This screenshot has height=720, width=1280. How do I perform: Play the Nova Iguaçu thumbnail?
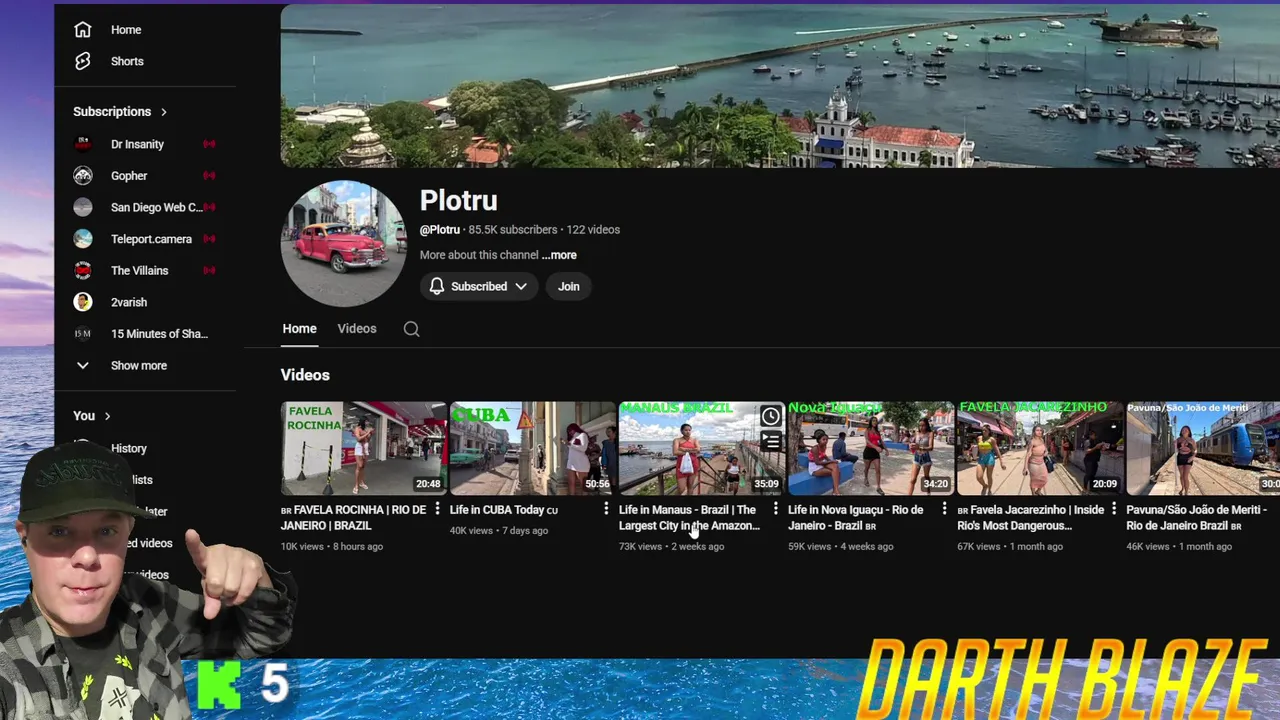pyautogui.click(x=871, y=448)
